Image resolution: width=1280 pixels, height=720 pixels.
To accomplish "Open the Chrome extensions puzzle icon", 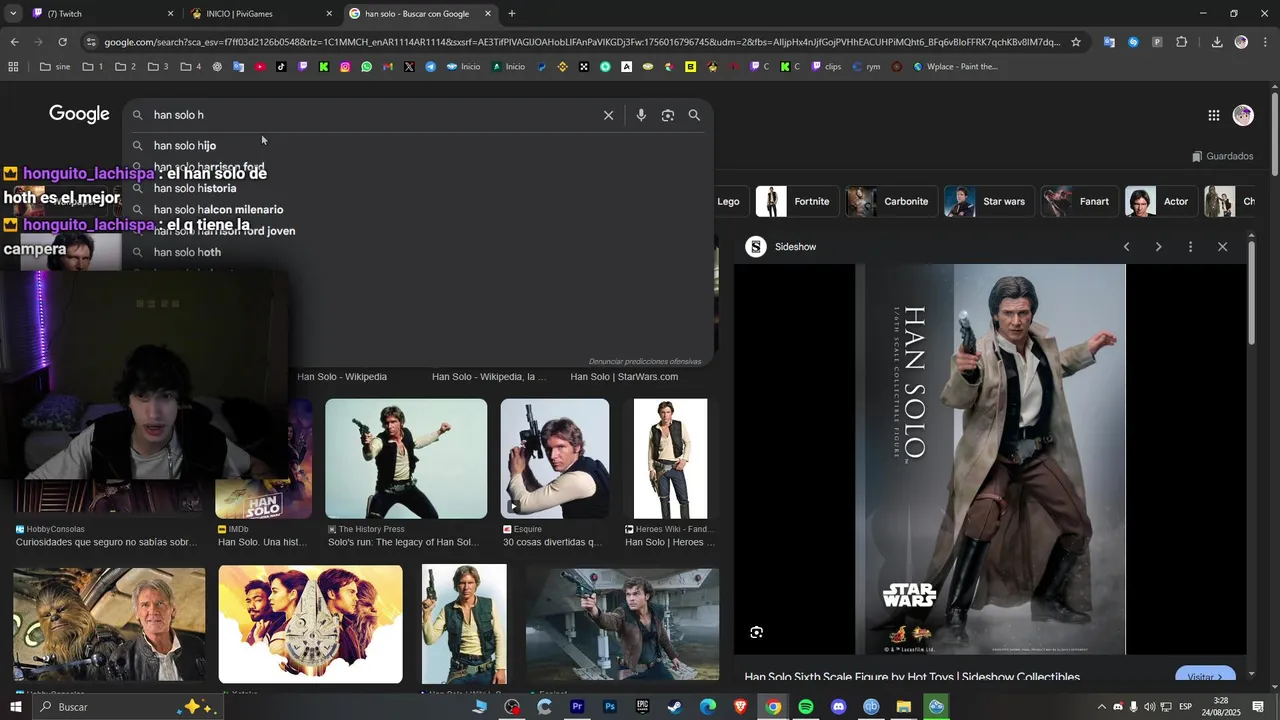I will click(x=1181, y=42).
